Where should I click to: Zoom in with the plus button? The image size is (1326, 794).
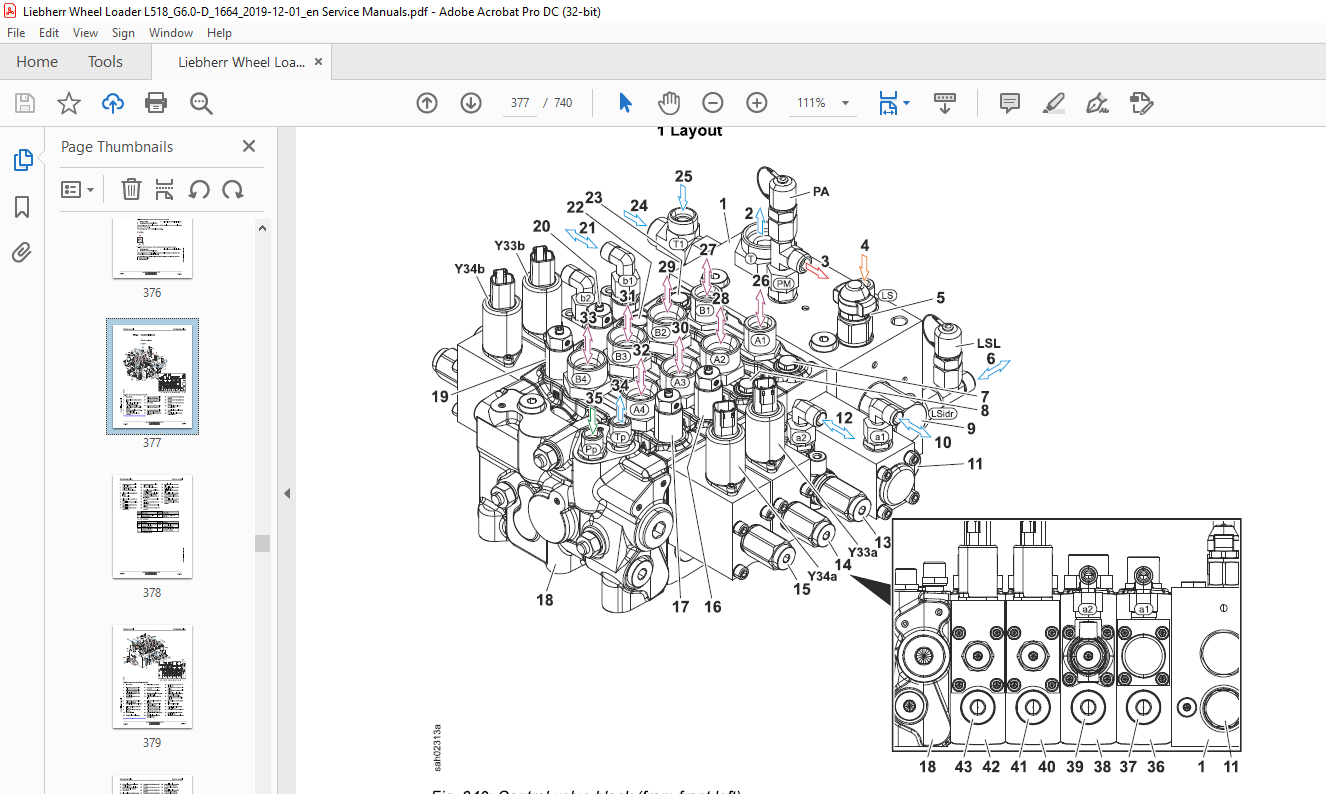coord(757,103)
